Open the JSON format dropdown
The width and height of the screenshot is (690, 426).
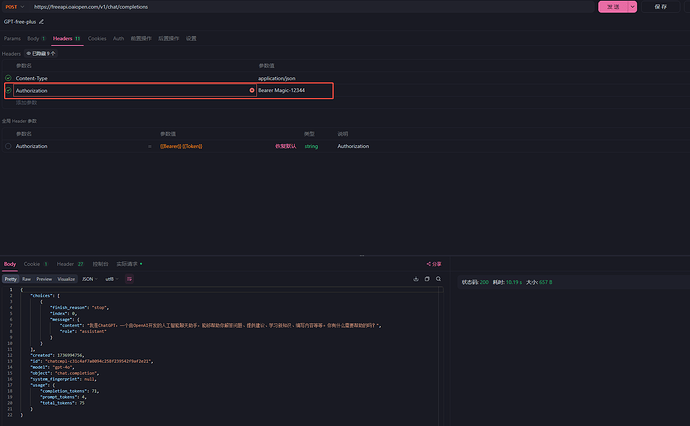[90, 279]
